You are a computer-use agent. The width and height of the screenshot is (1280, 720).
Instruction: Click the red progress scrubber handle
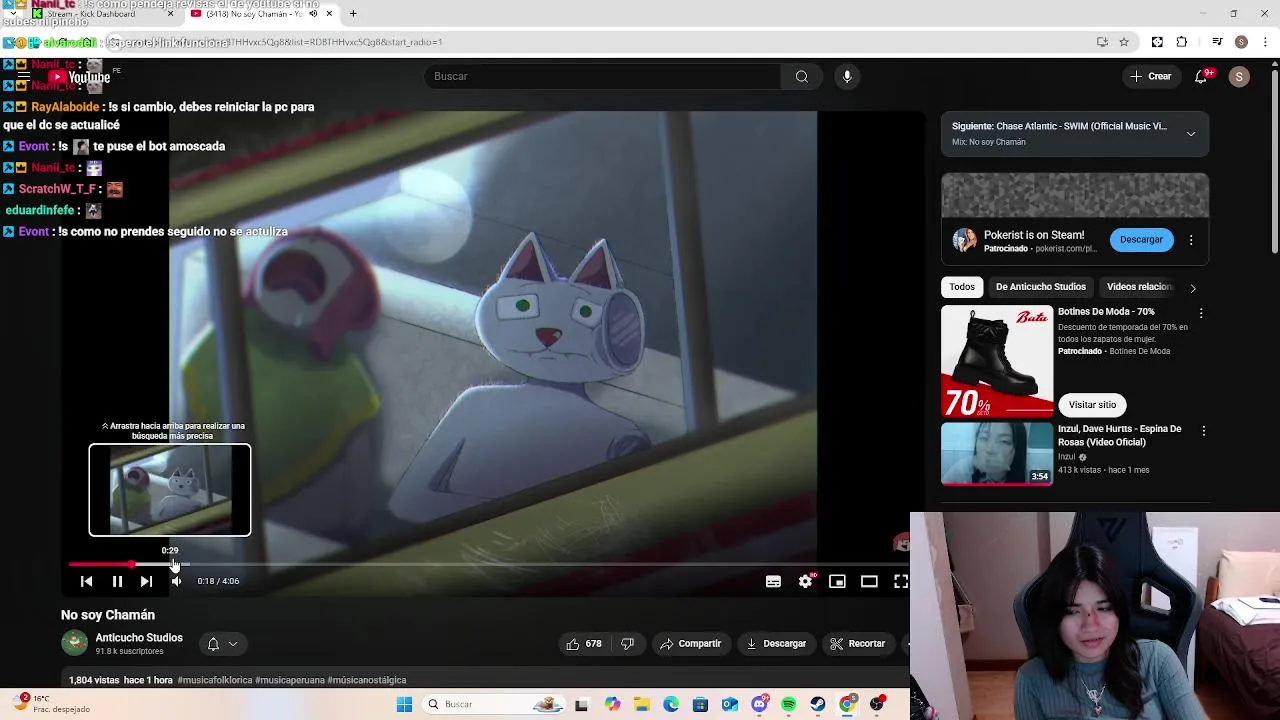132,565
